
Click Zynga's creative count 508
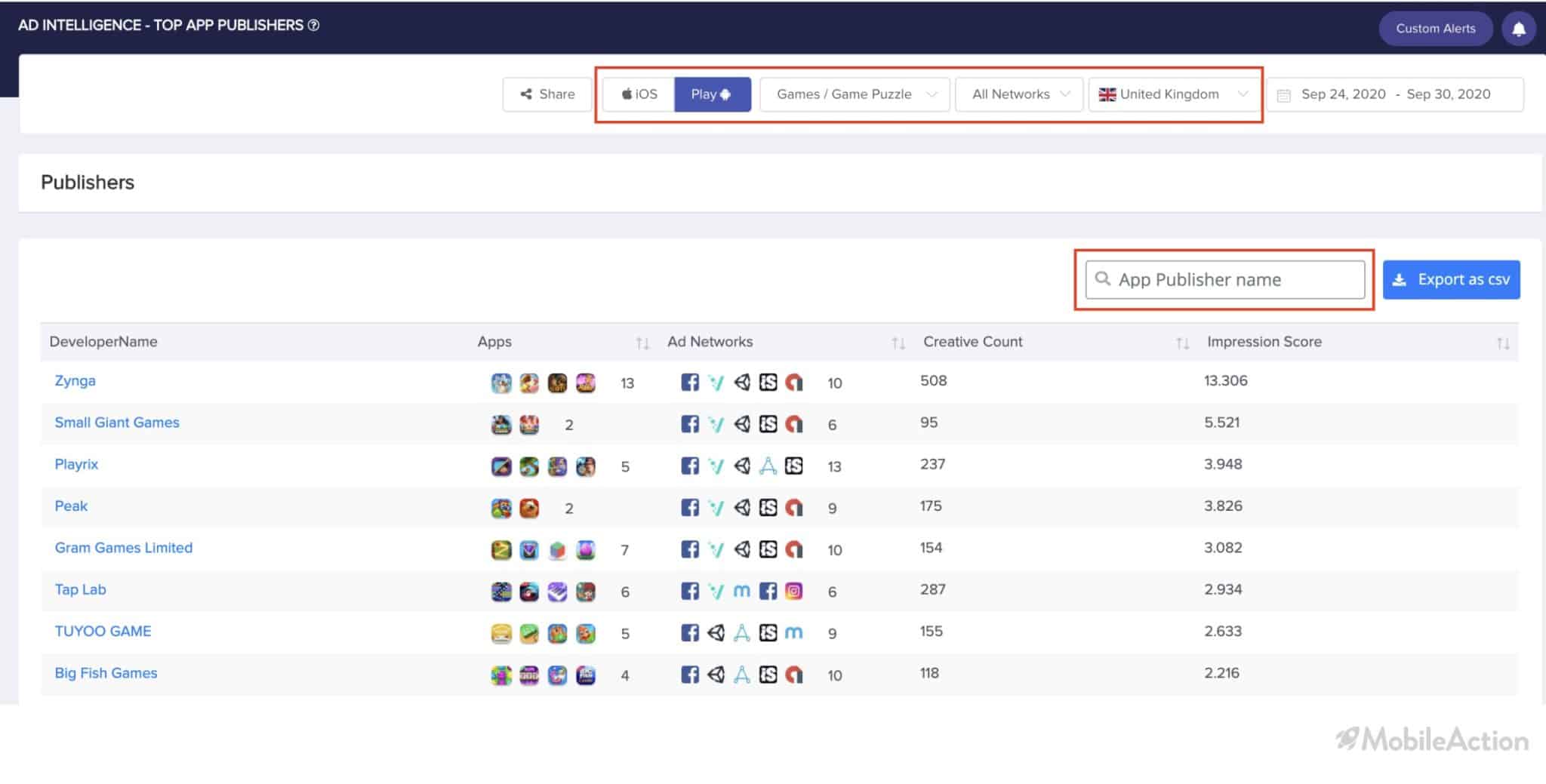pos(934,380)
